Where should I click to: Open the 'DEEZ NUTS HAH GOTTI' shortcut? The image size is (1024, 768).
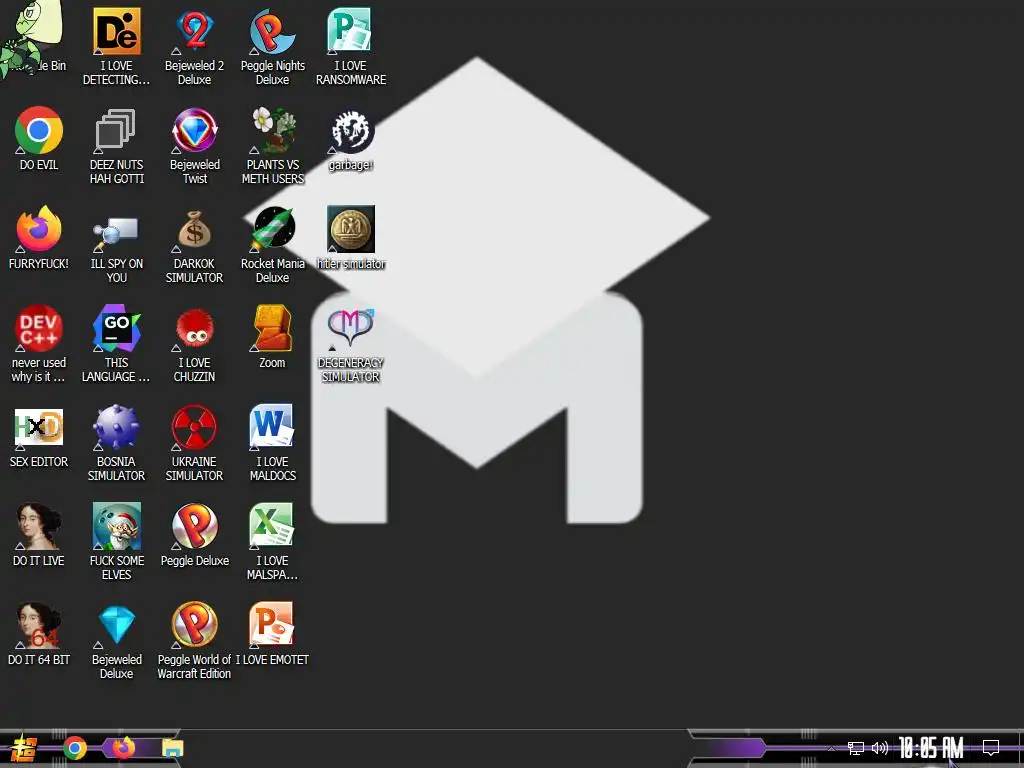116,146
